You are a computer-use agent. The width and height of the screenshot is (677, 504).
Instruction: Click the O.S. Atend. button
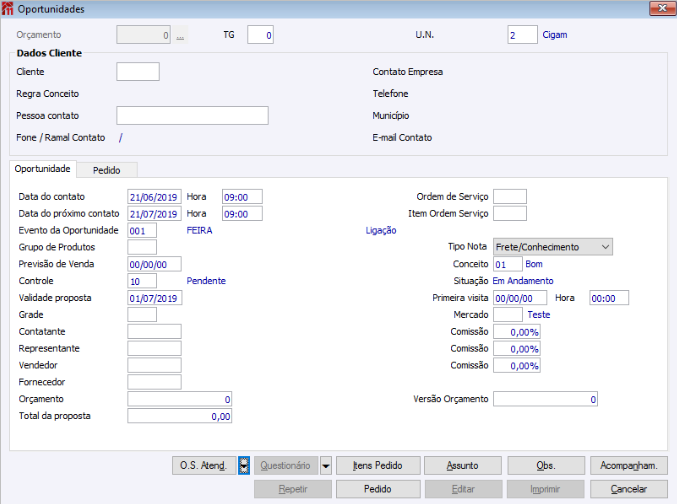(204, 466)
